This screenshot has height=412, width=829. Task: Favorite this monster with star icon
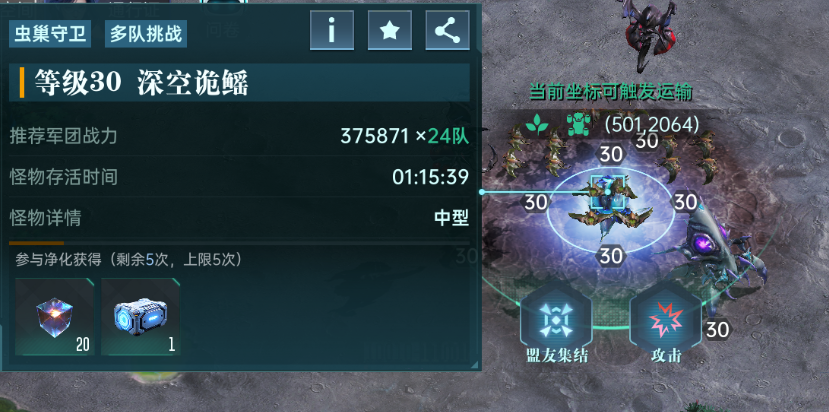[390, 31]
